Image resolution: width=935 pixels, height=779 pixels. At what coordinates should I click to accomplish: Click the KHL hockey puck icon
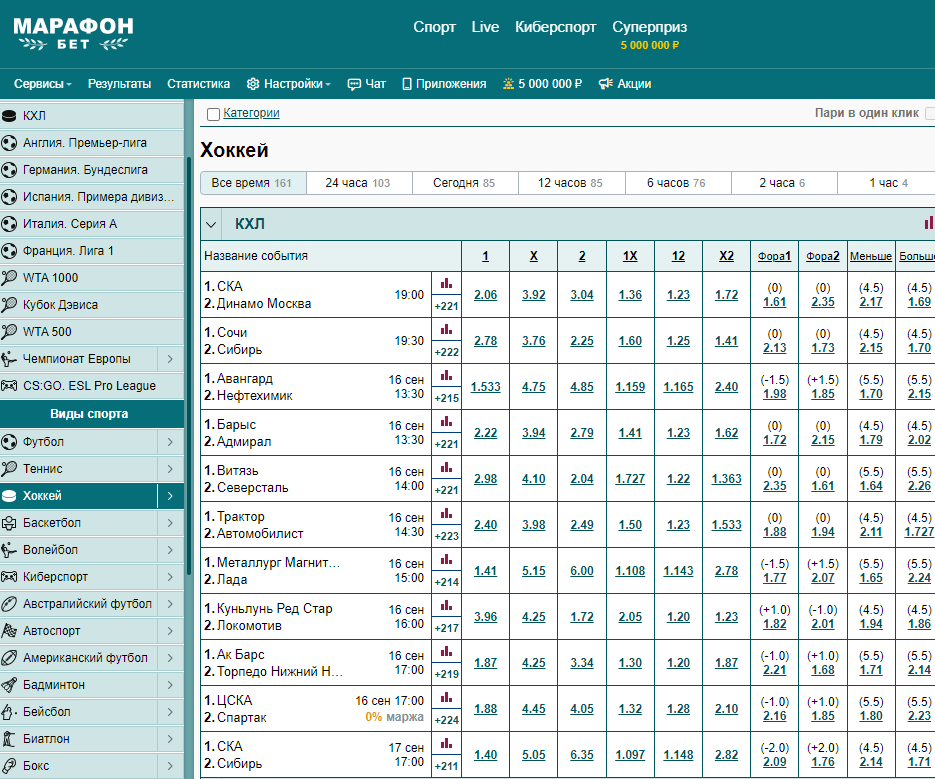pos(9,116)
